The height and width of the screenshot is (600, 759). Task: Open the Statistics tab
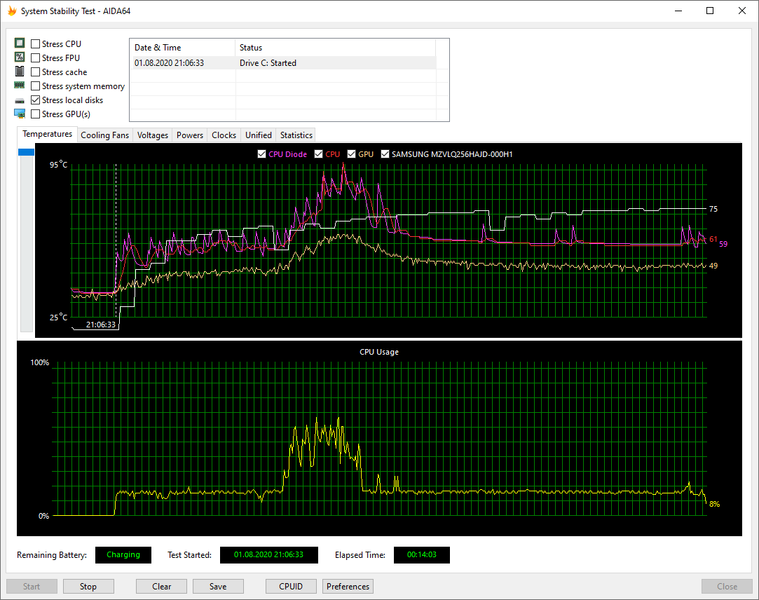tap(296, 135)
